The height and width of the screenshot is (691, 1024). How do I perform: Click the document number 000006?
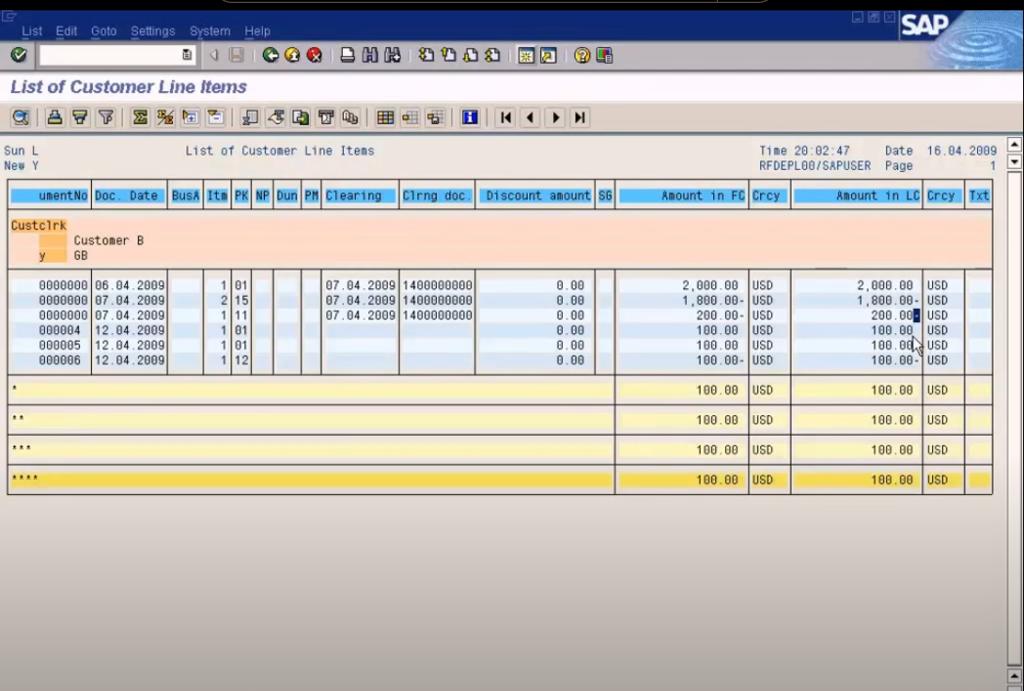[59, 361]
